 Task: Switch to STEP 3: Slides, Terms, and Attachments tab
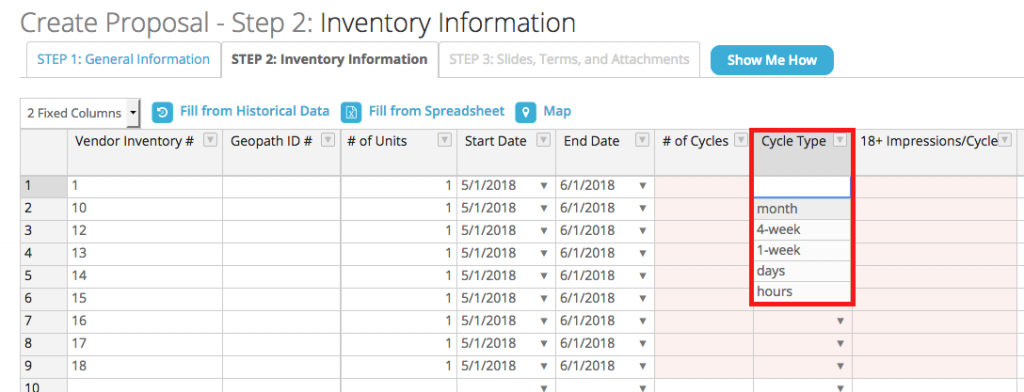tap(569, 59)
